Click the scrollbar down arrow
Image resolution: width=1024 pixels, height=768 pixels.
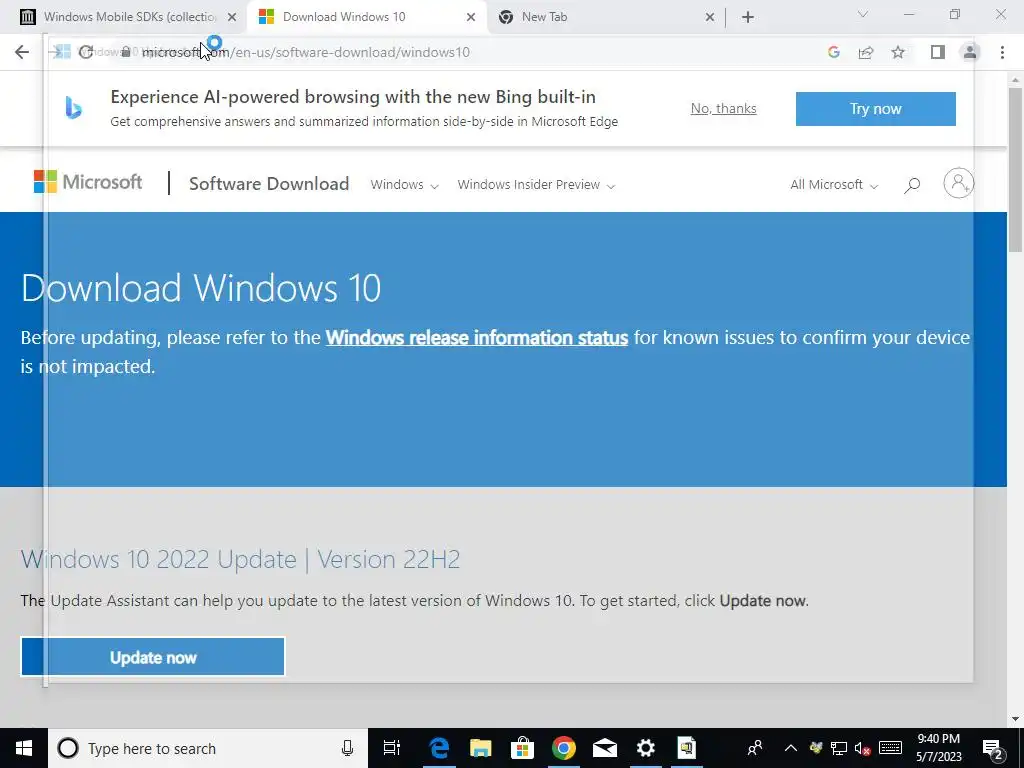[x=1015, y=719]
